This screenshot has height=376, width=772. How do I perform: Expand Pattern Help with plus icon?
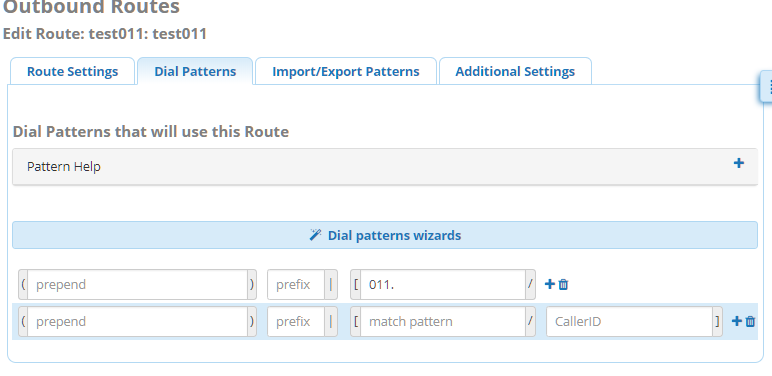[x=739, y=163]
